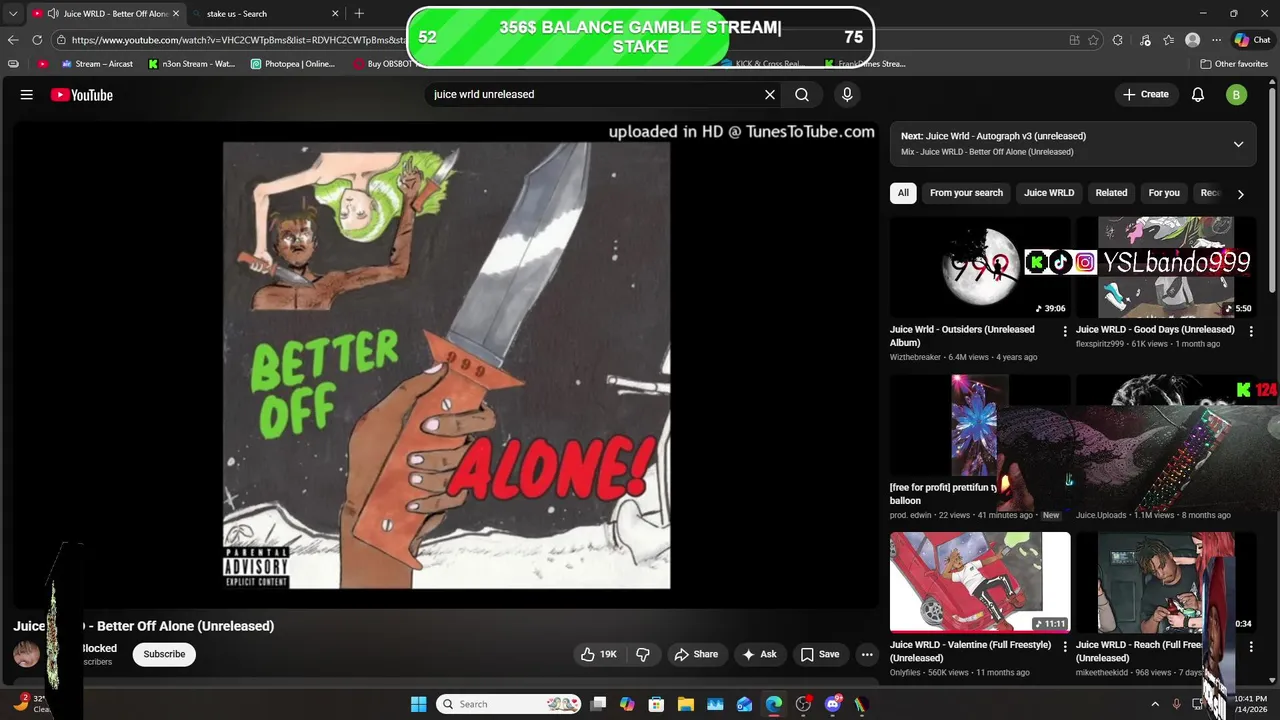Go back with browser back arrow
This screenshot has height=720, width=1280.
tap(13, 40)
